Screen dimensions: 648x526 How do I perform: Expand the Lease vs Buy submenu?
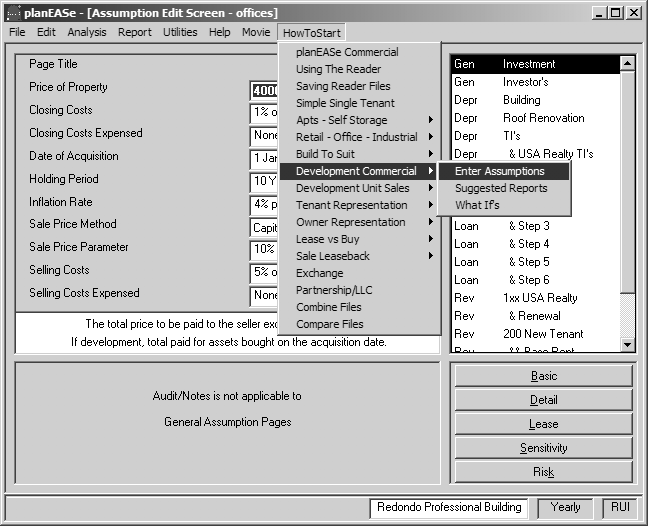357,239
